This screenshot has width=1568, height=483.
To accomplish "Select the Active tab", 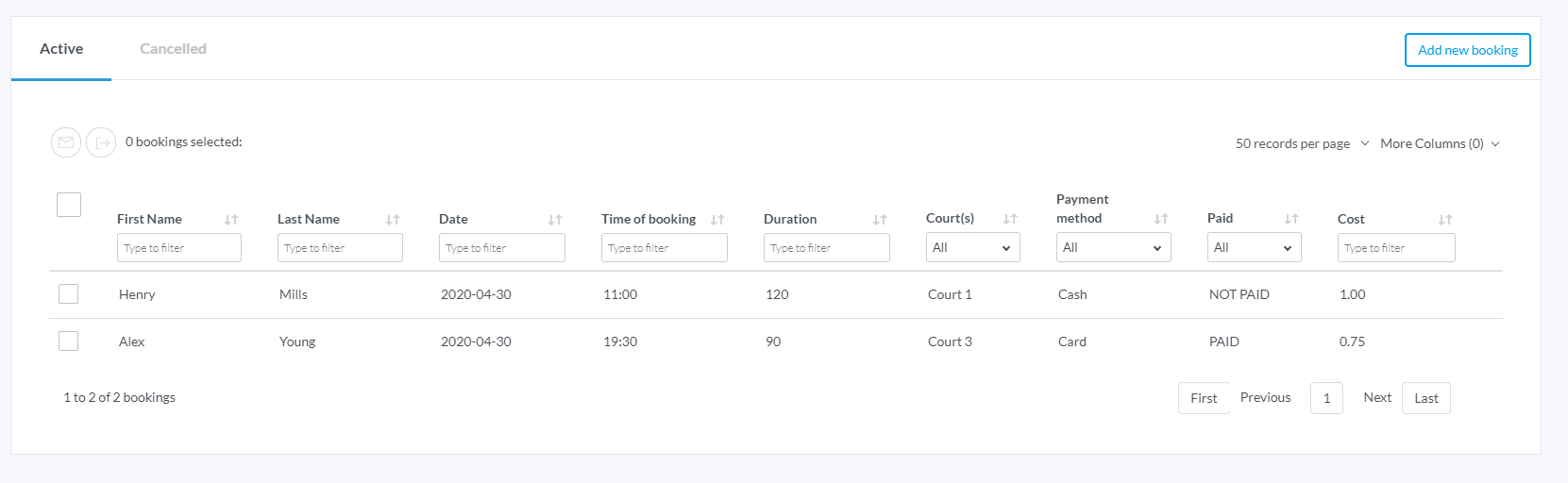I will (x=61, y=49).
